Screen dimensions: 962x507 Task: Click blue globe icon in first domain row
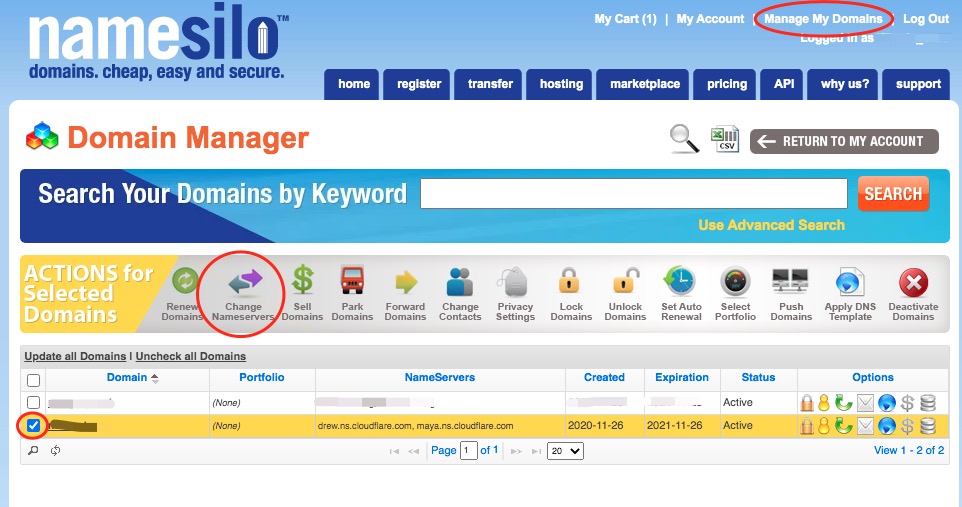(x=887, y=403)
